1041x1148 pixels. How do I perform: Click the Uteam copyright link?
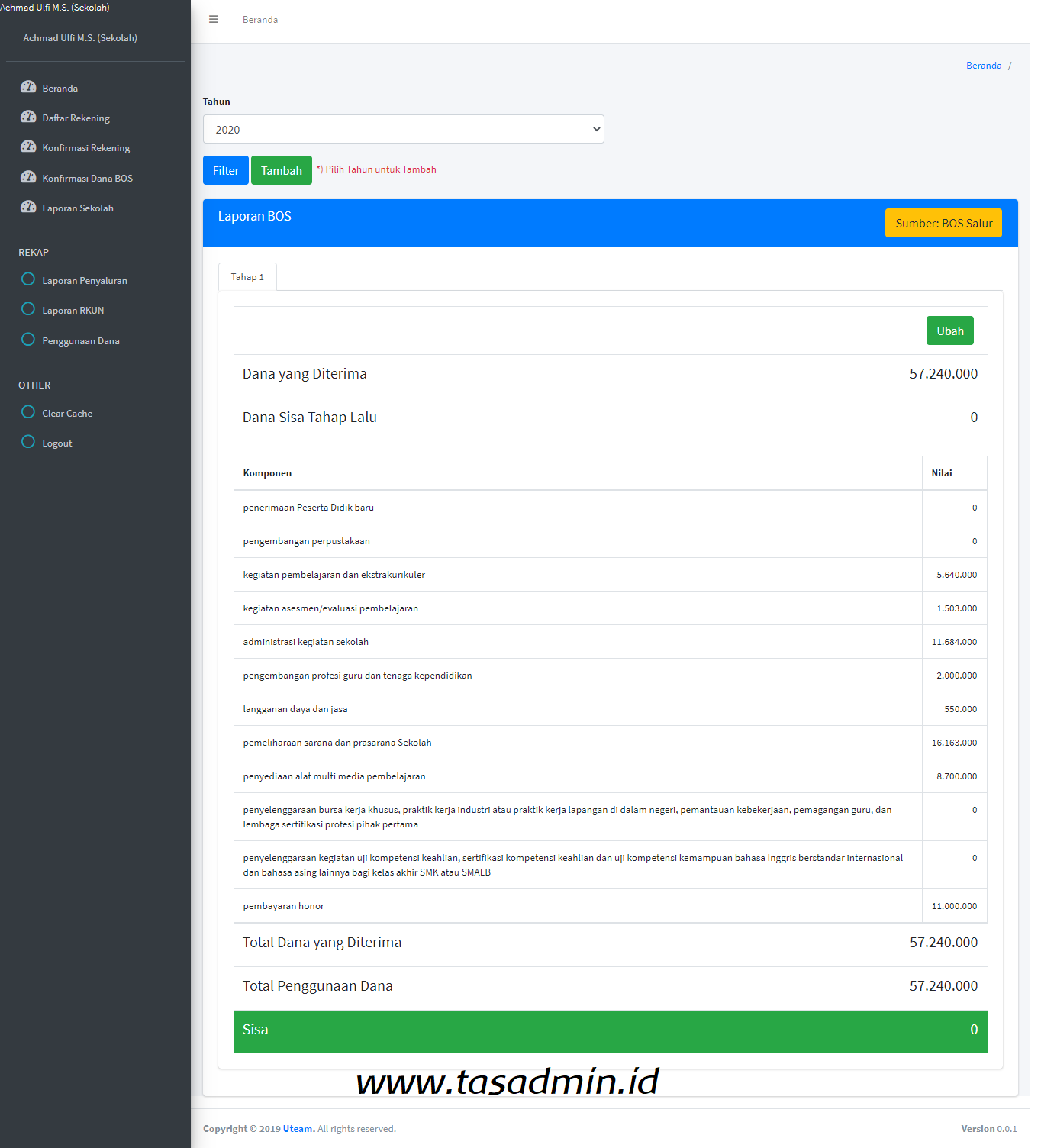(298, 1128)
